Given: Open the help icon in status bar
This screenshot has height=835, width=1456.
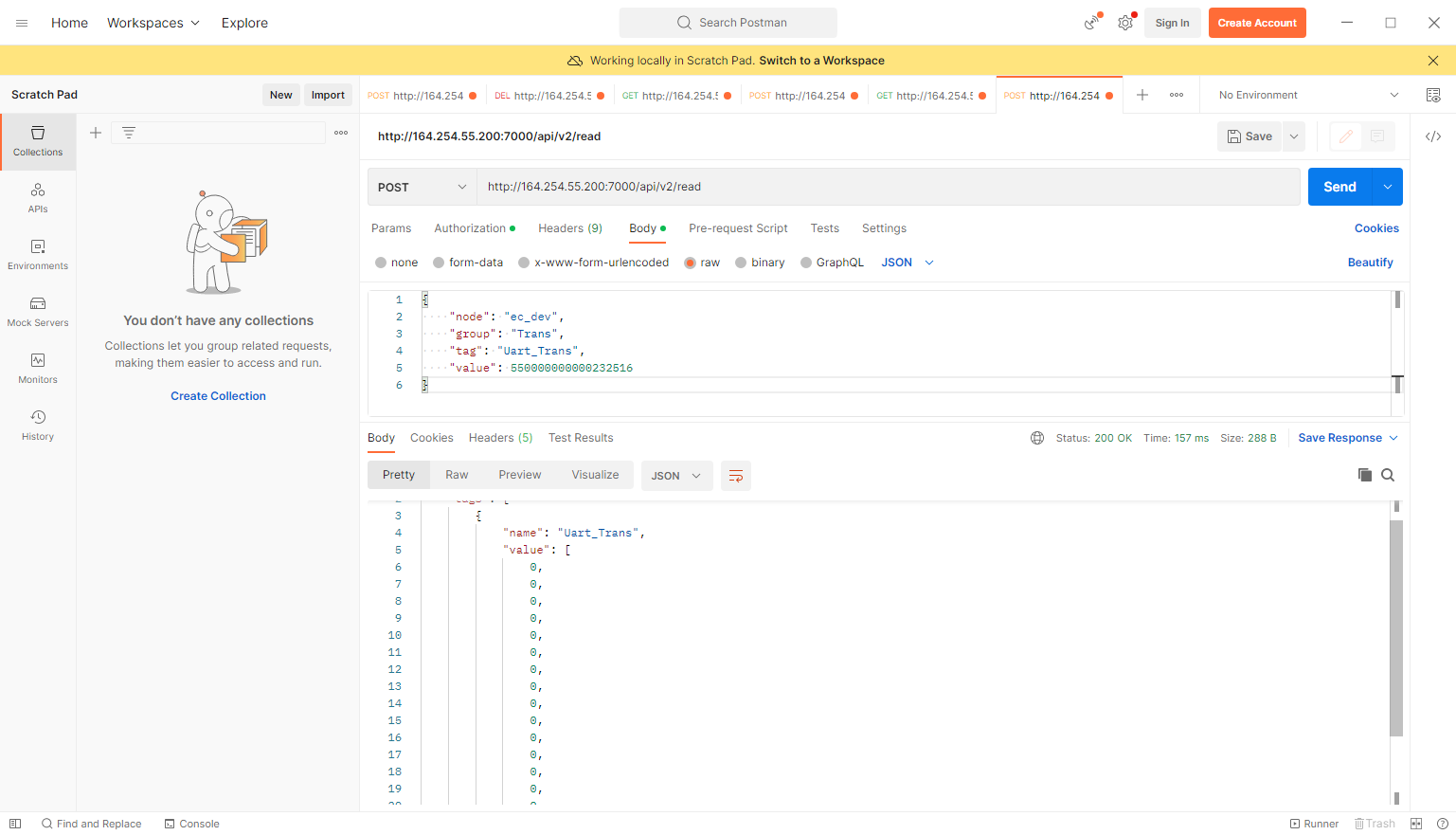Looking at the screenshot, I should 1442,824.
